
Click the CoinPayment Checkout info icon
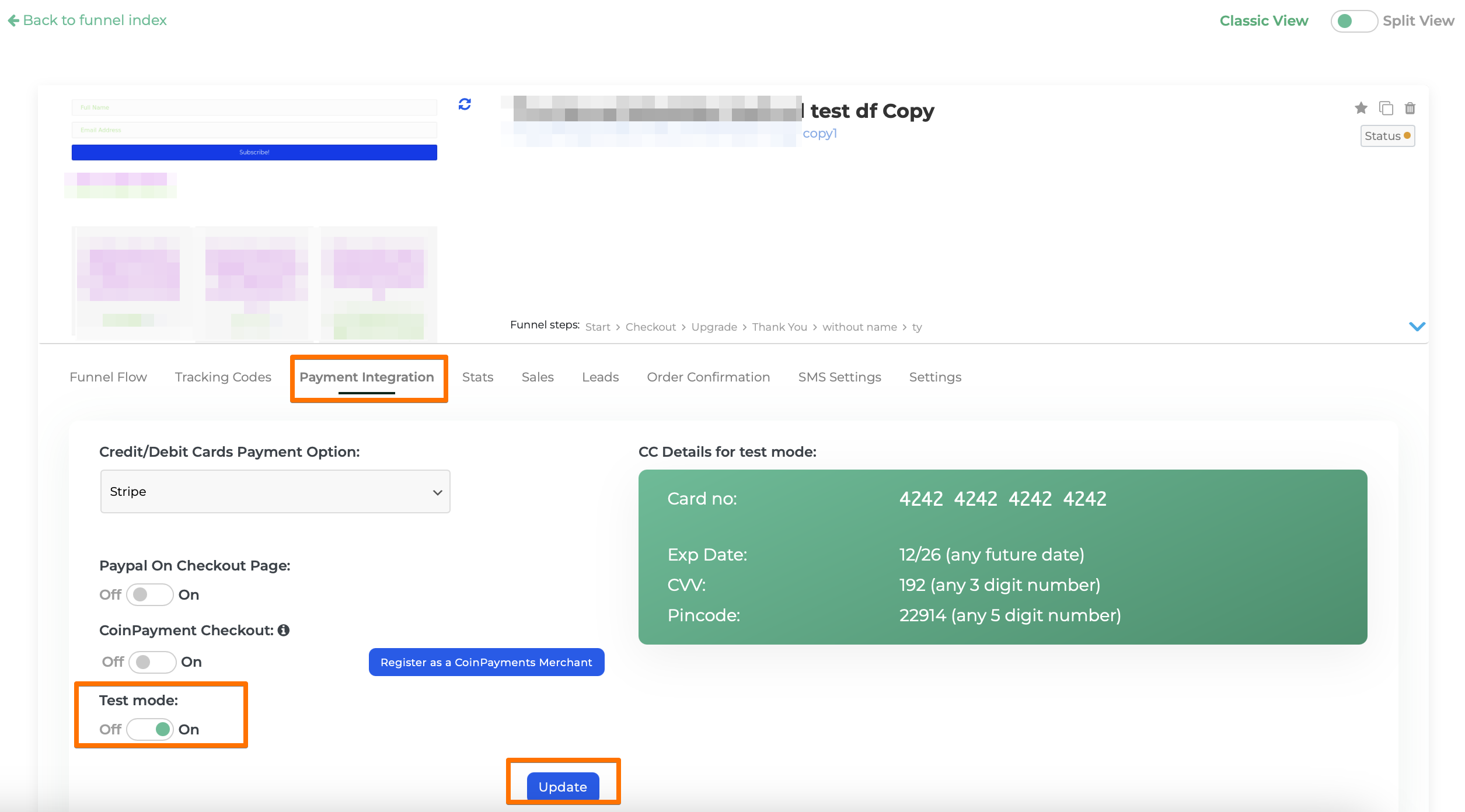tap(284, 630)
